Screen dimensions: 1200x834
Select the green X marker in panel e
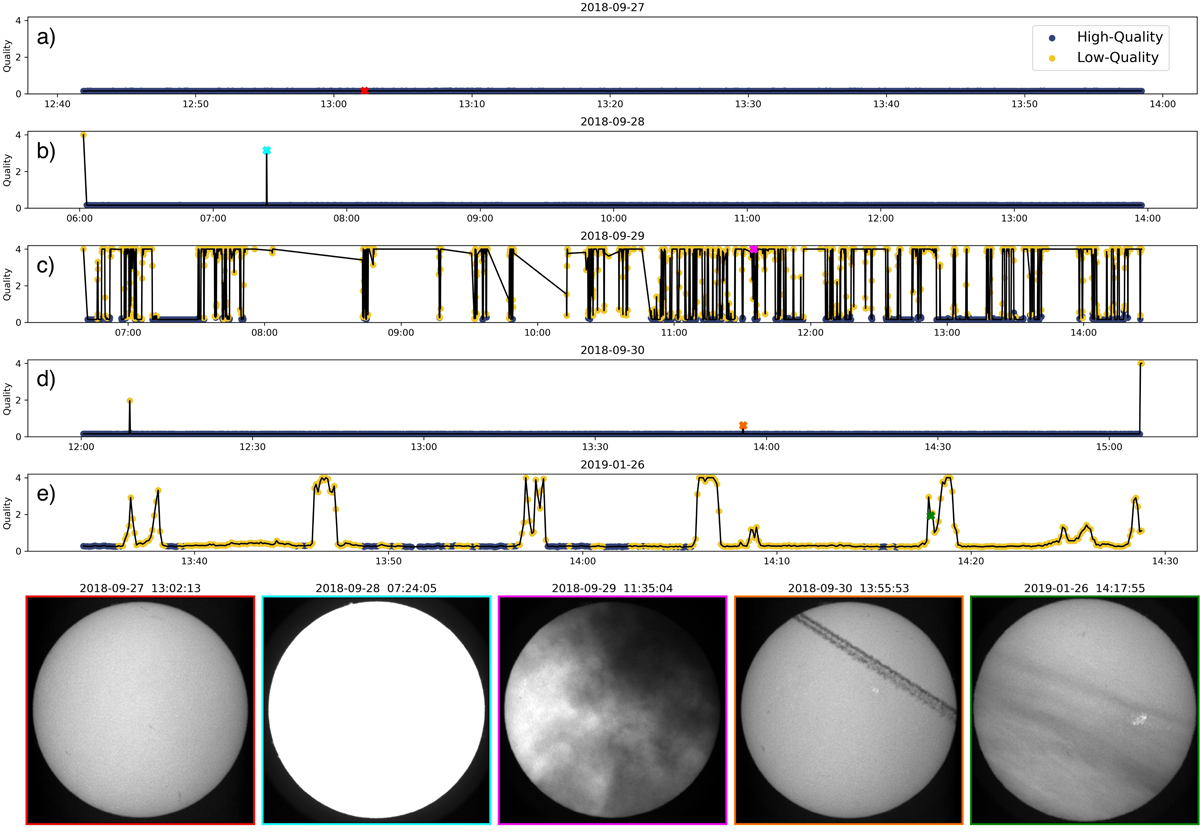[x=931, y=515]
